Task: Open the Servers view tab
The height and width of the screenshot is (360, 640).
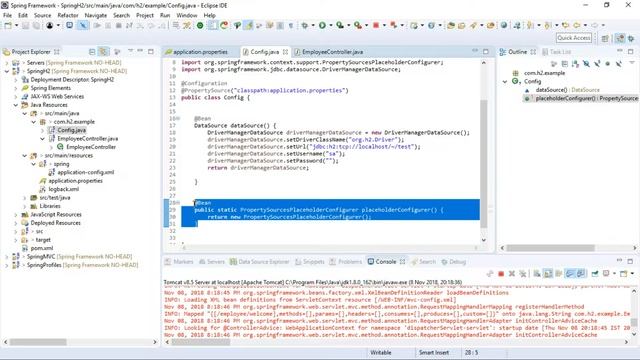Action: pos(212,262)
